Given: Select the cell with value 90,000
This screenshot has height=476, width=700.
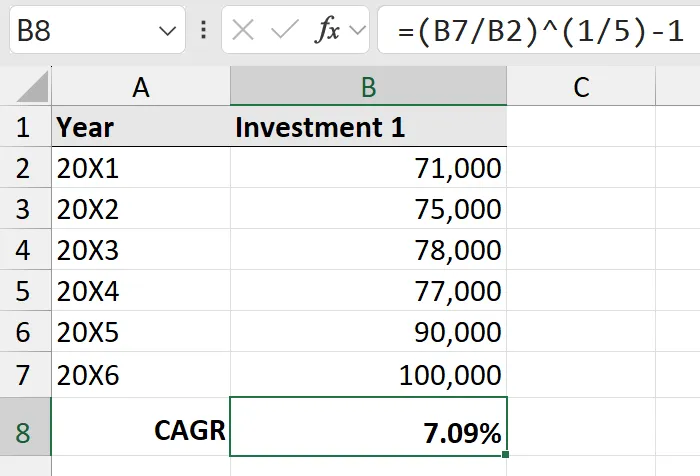Looking at the screenshot, I should tap(368, 332).
